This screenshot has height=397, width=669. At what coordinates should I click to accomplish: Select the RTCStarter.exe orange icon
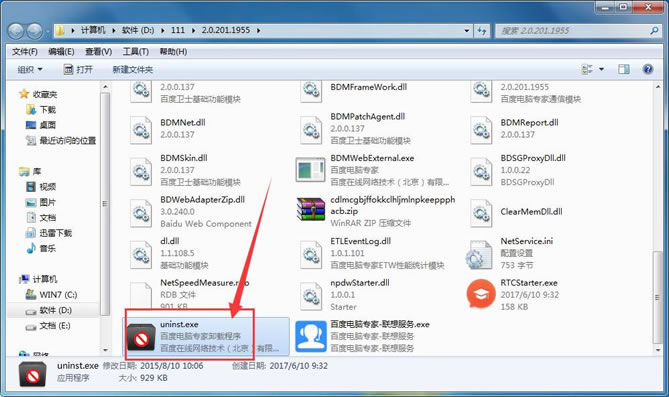point(481,294)
